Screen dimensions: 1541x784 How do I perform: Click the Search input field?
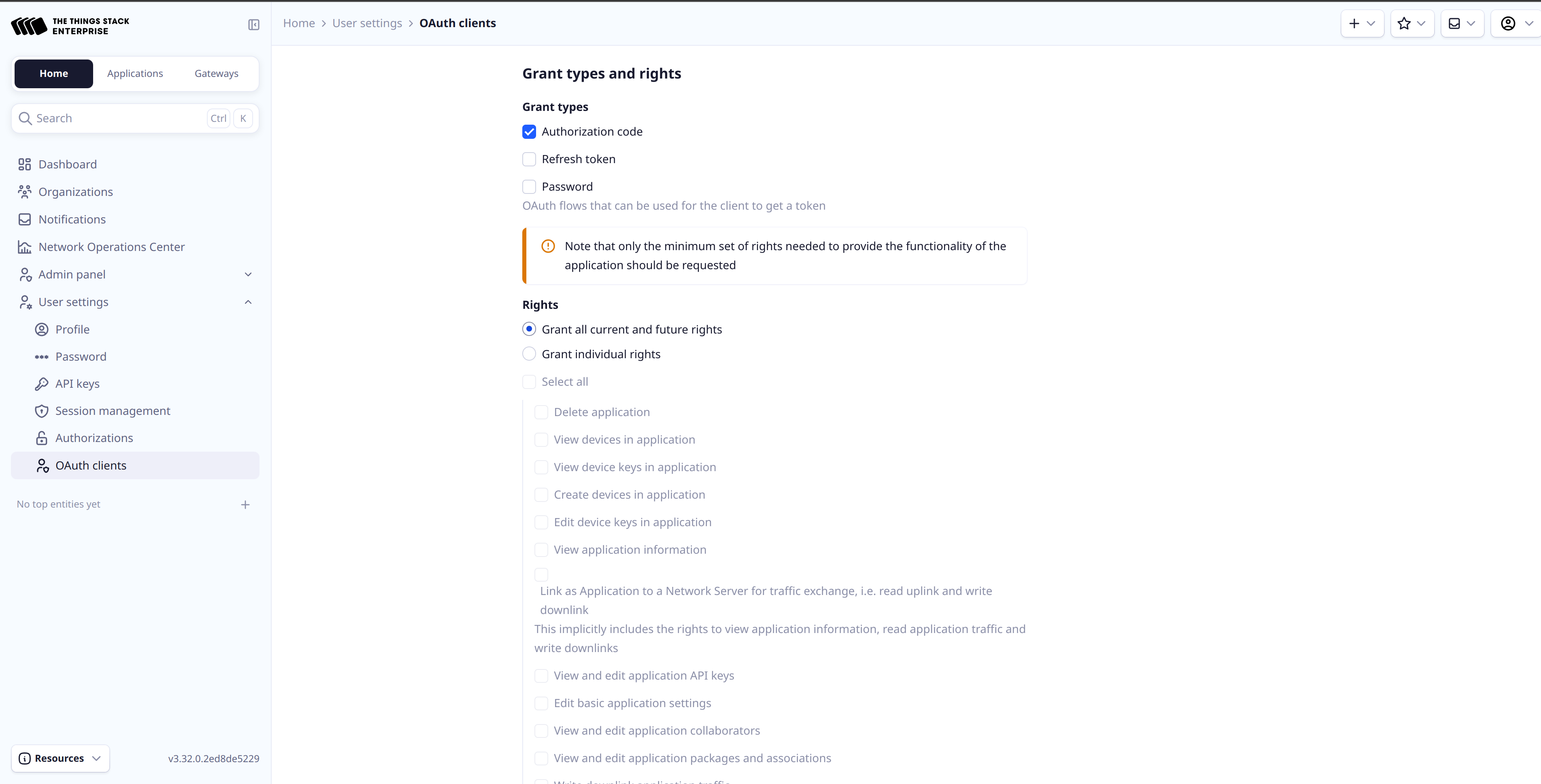point(134,118)
